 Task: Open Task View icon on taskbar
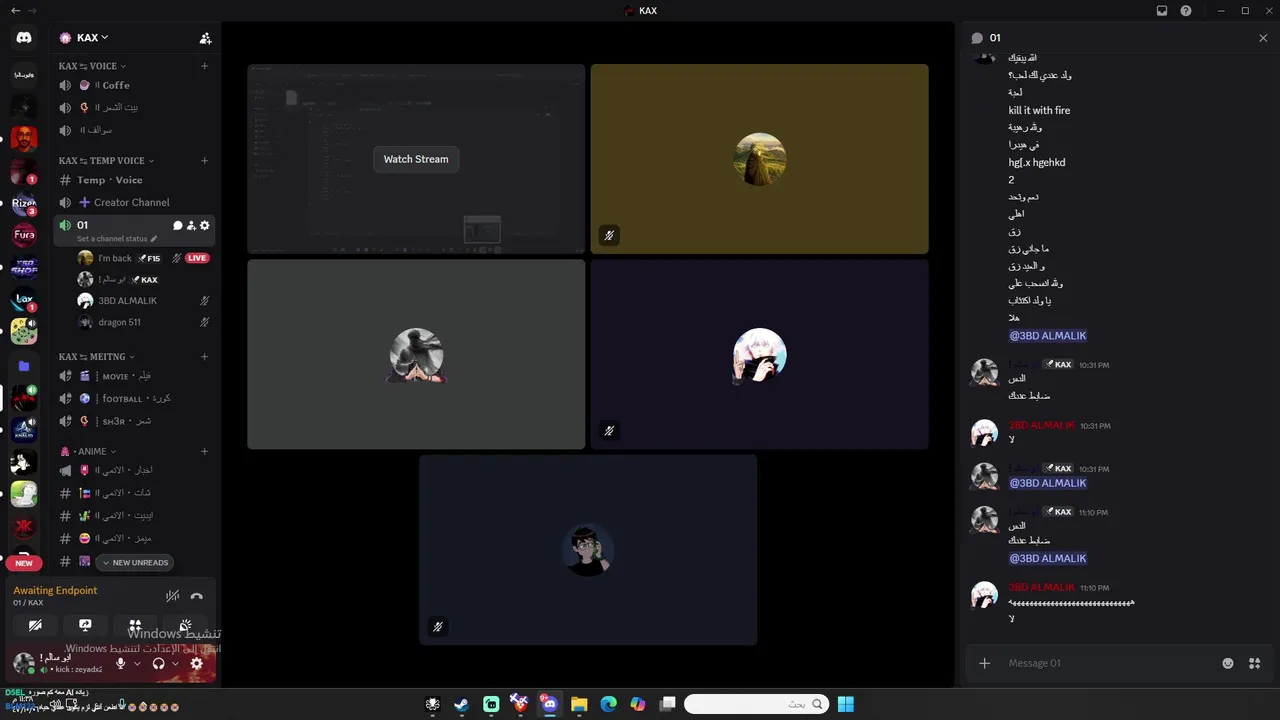click(x=668, y=704)
